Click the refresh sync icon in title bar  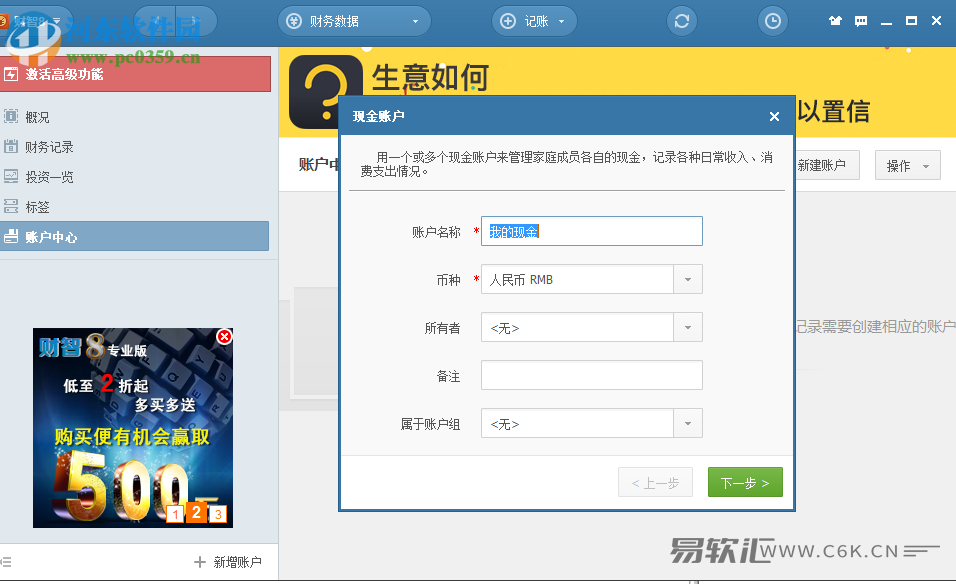(x=683, y=21)
